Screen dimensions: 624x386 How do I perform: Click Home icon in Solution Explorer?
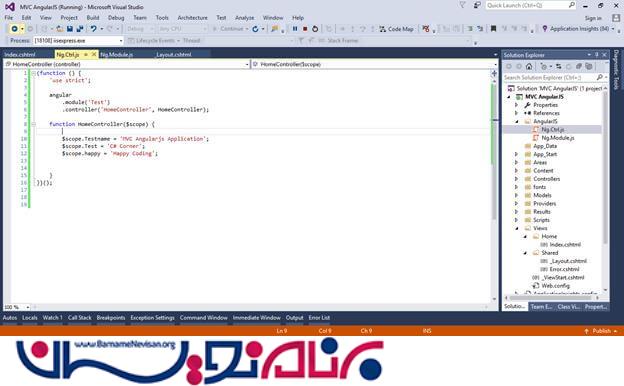(x=529, y=66)
